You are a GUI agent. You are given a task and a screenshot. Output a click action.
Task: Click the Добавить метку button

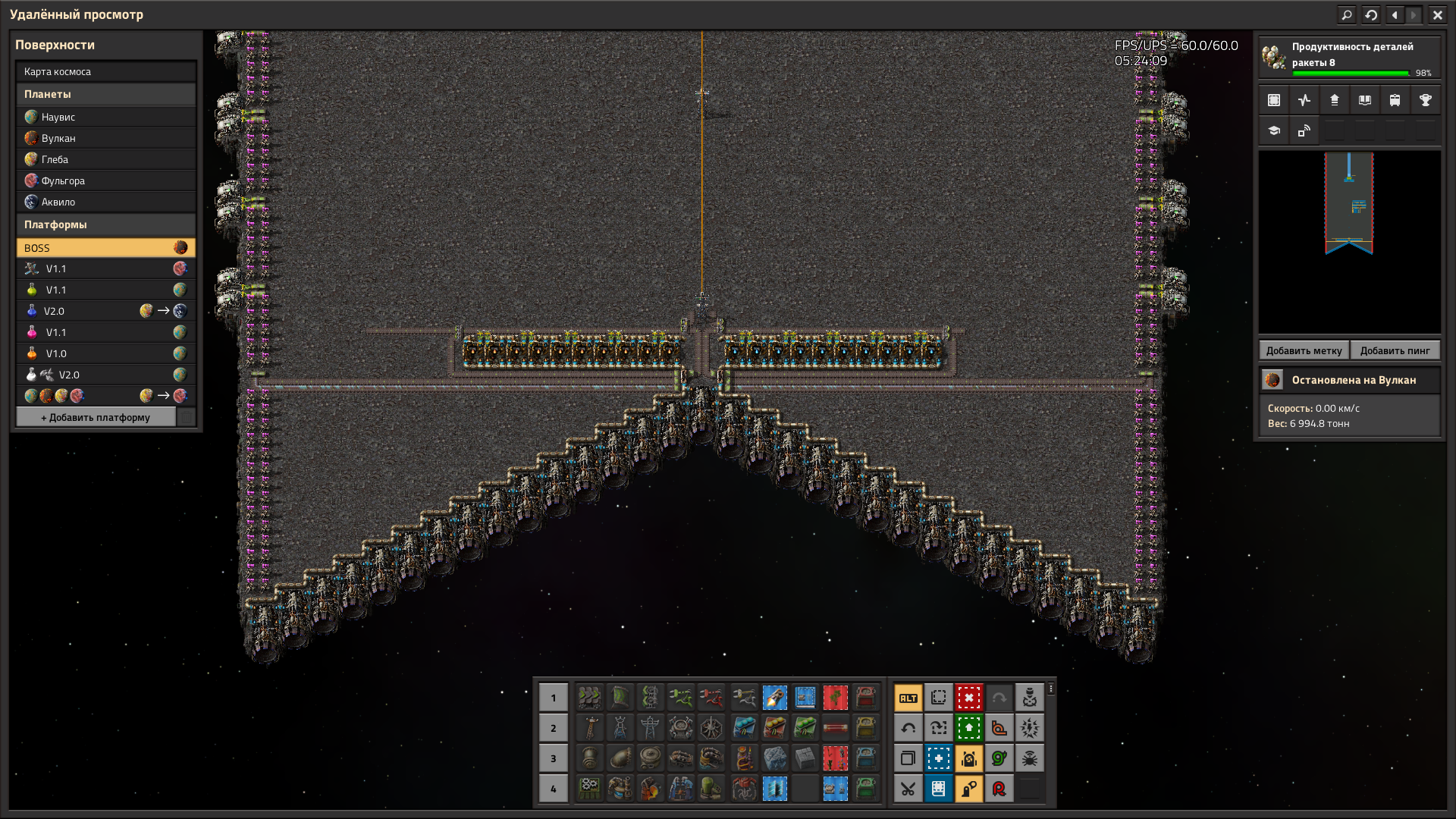[1304, 350]
